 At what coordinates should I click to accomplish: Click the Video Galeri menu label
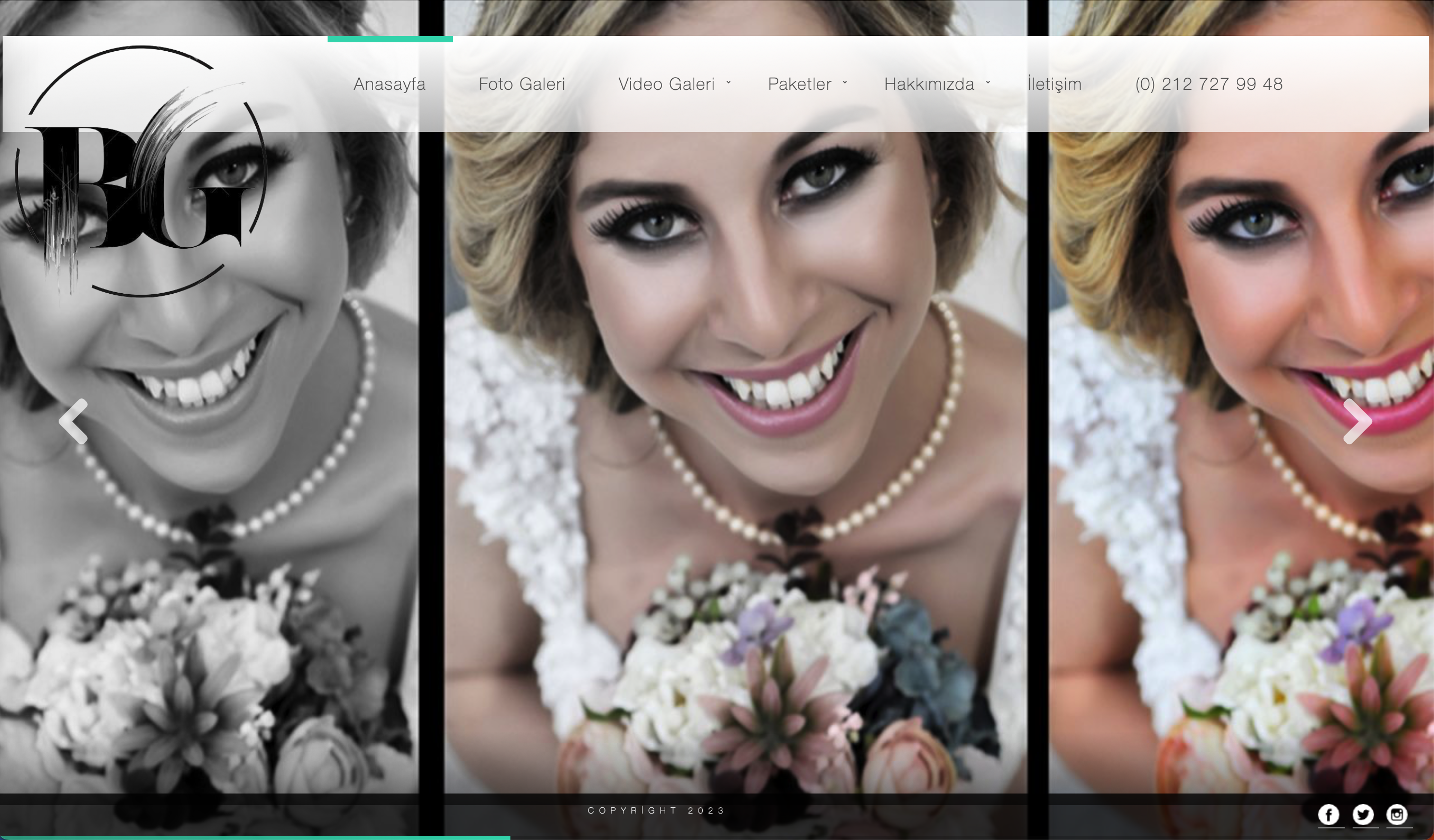666,84
